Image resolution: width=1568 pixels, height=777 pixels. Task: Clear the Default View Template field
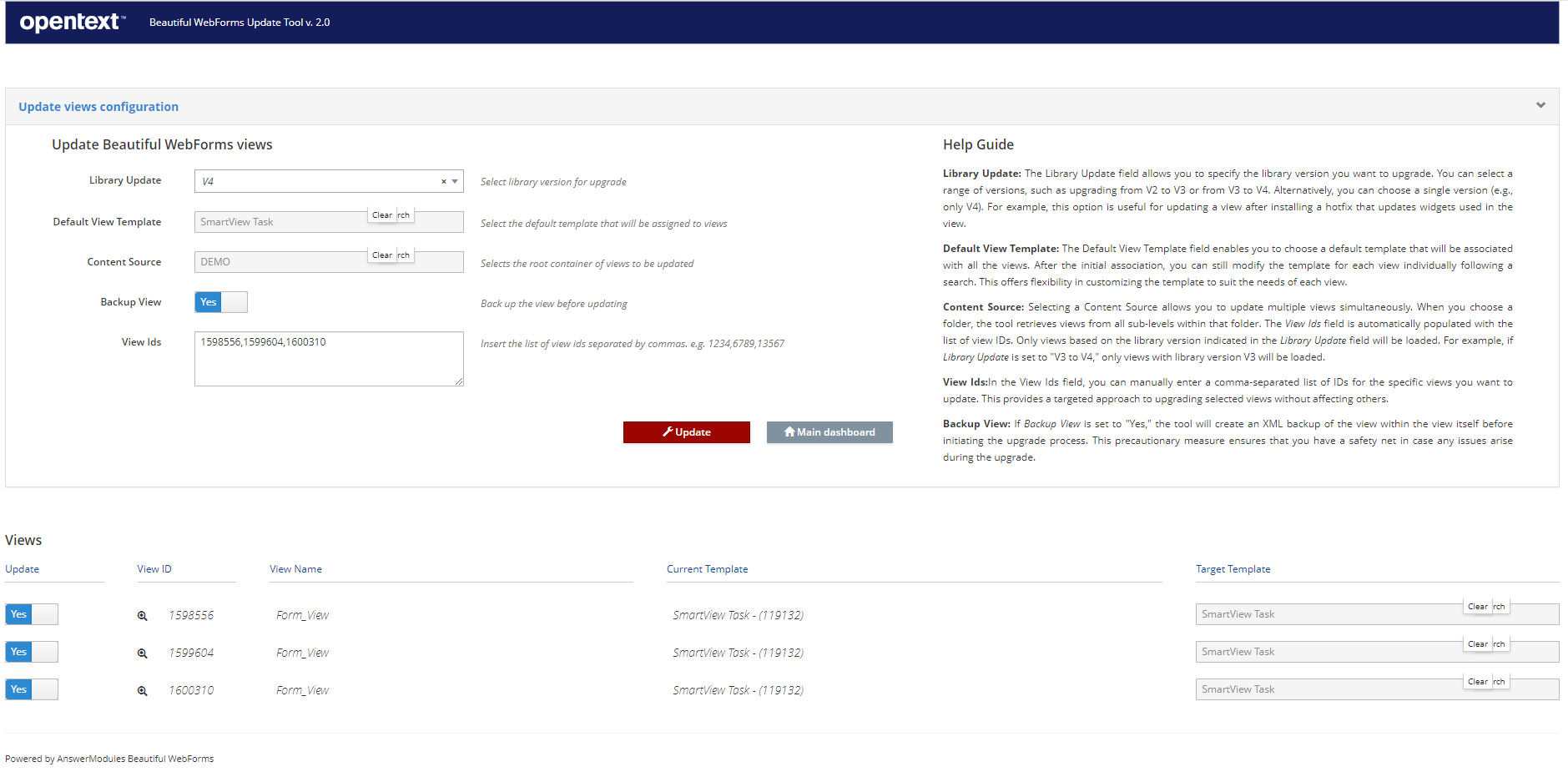tap(381, 215)
